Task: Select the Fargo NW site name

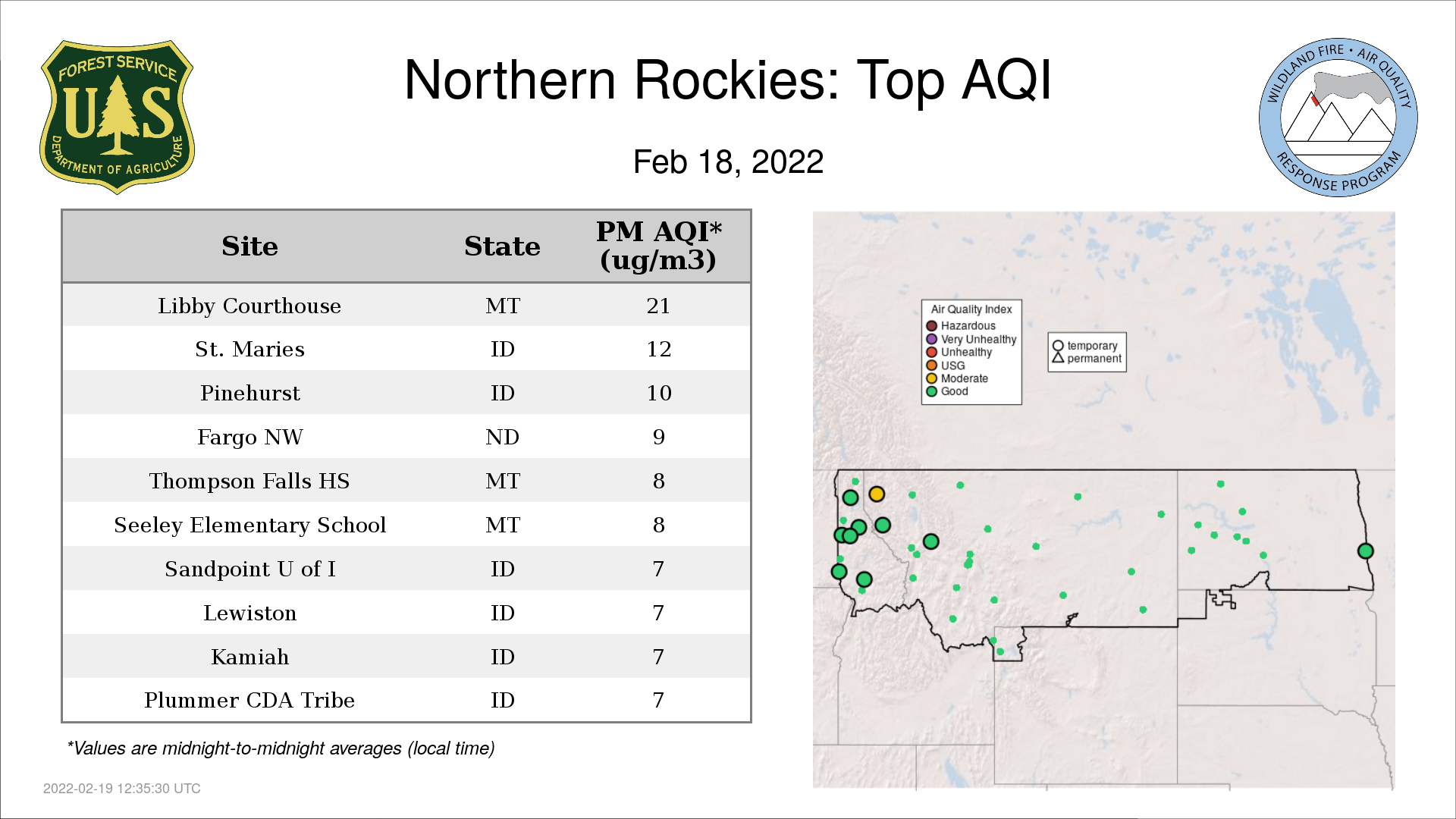Action: pyautogui.click(x=249, y=437)
